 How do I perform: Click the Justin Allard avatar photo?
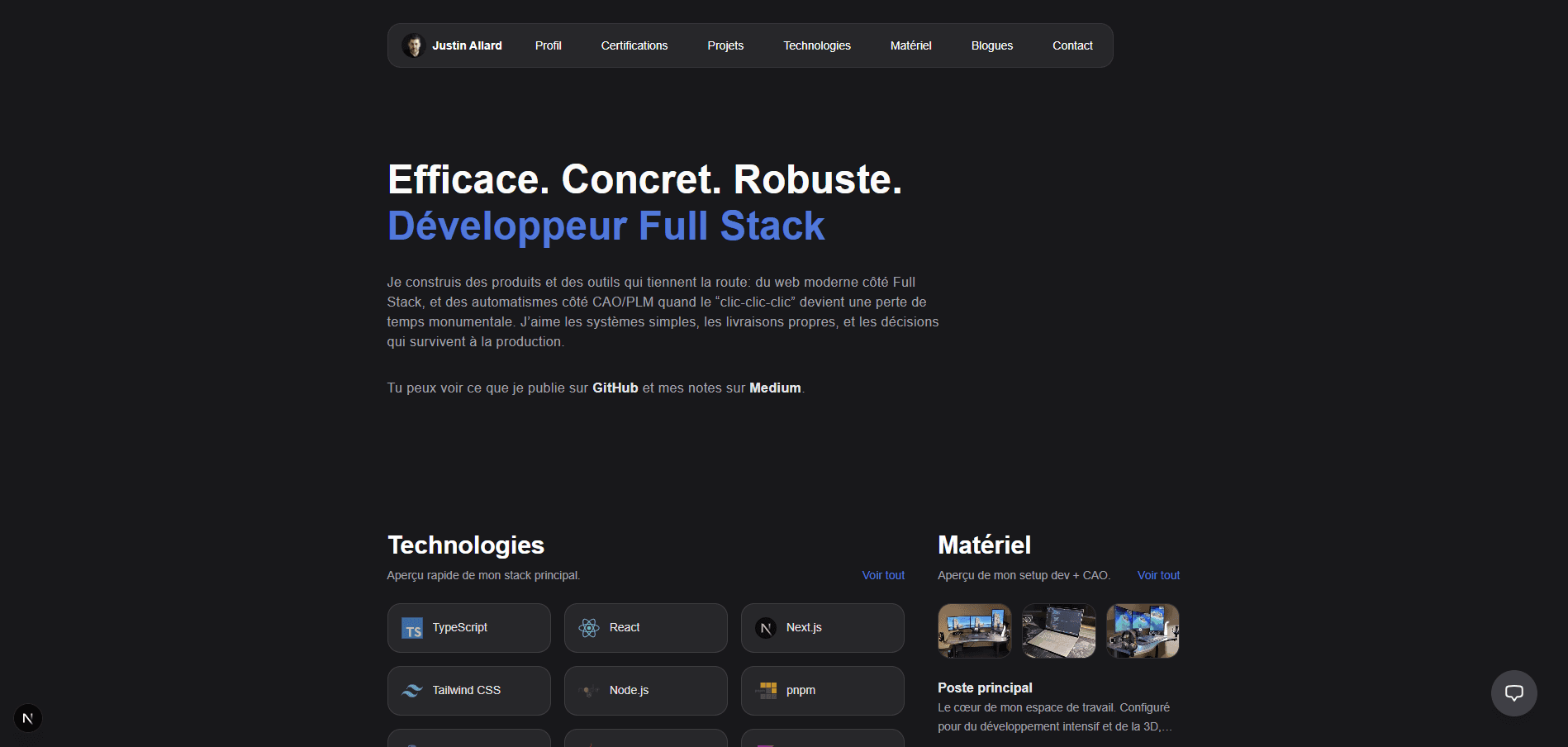pyautogui.click(x=413, y=45)
